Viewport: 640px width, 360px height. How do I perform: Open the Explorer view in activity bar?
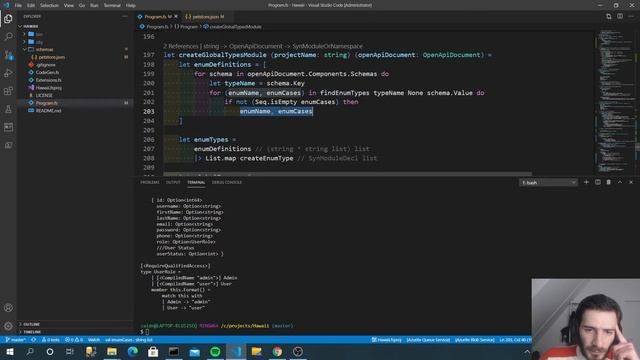(x=8, y=19)
